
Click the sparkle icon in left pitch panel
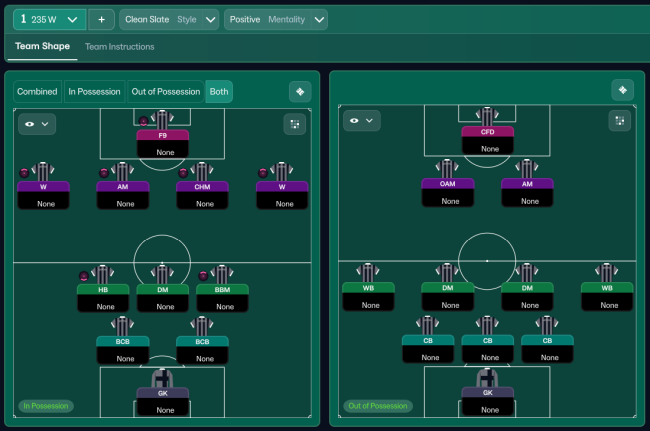300,92
